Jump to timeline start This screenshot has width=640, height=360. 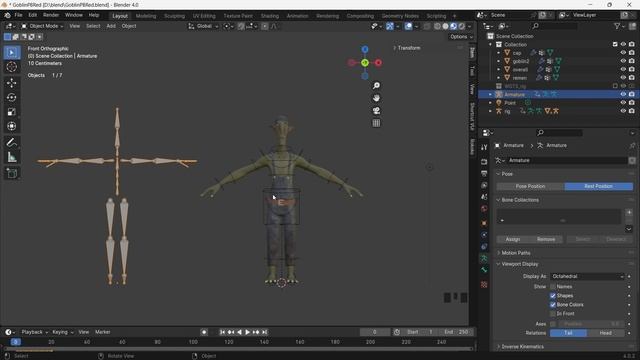pyautogui.click(x=222, y=332)
